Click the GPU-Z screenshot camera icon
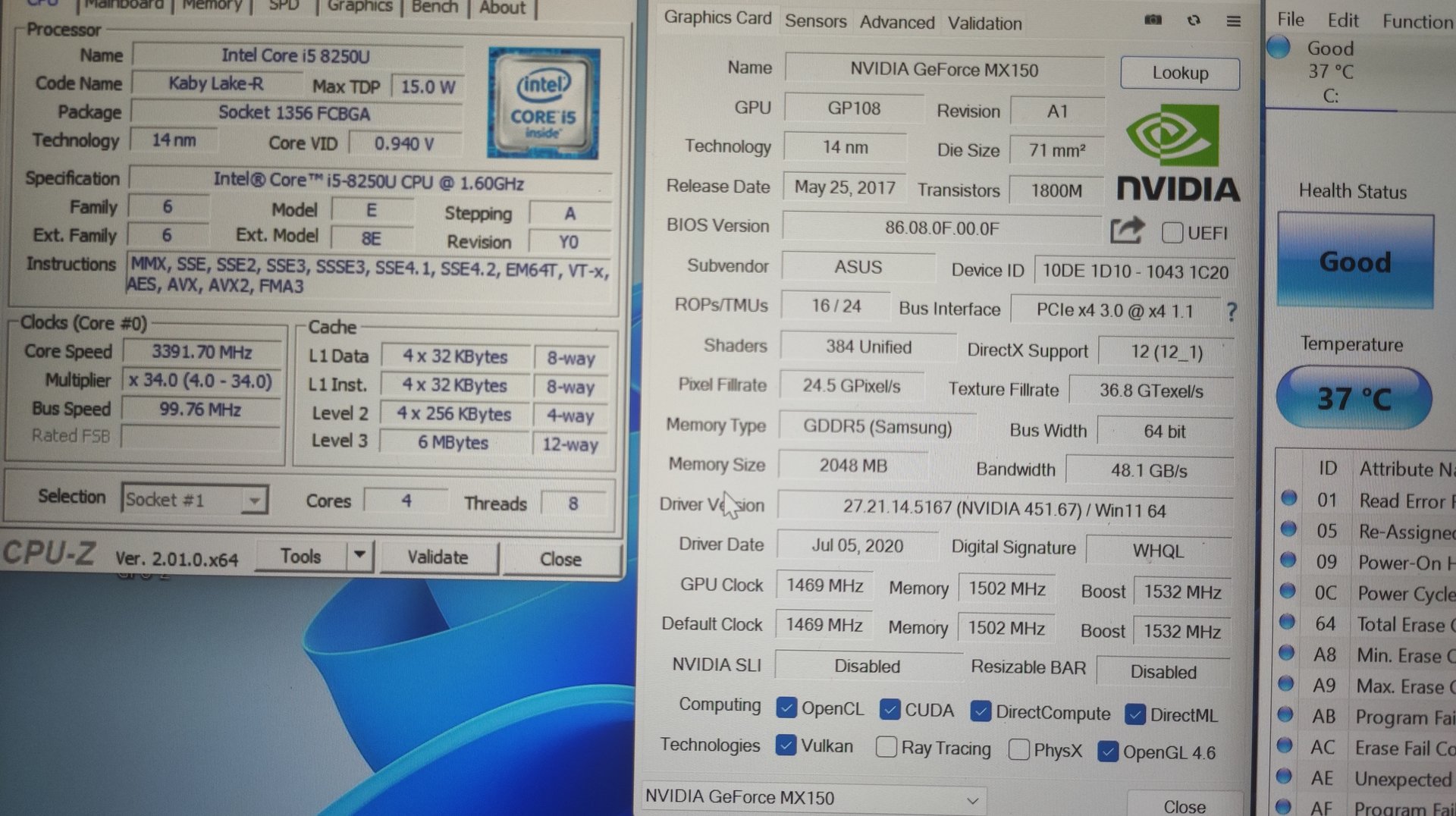 (x=1153, y=20)
